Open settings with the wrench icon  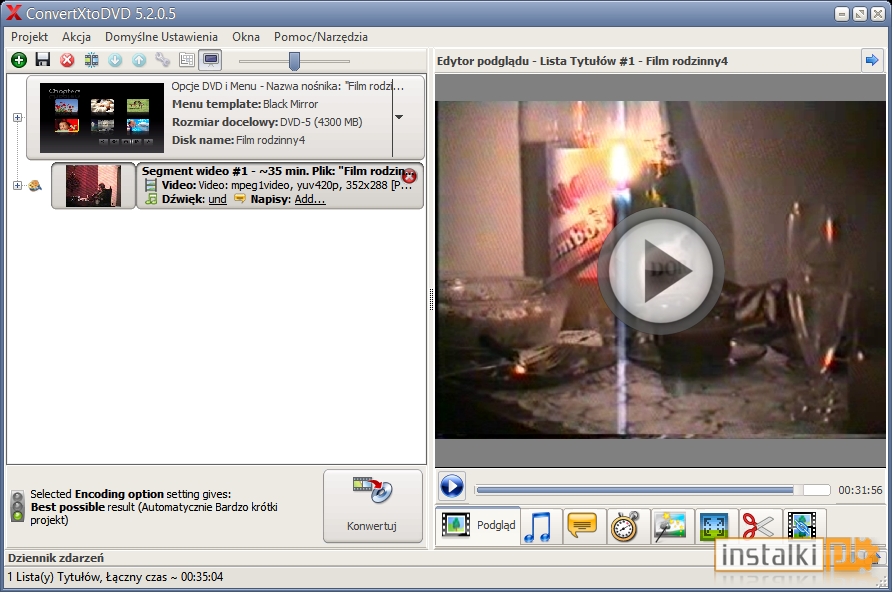(163, 60)
